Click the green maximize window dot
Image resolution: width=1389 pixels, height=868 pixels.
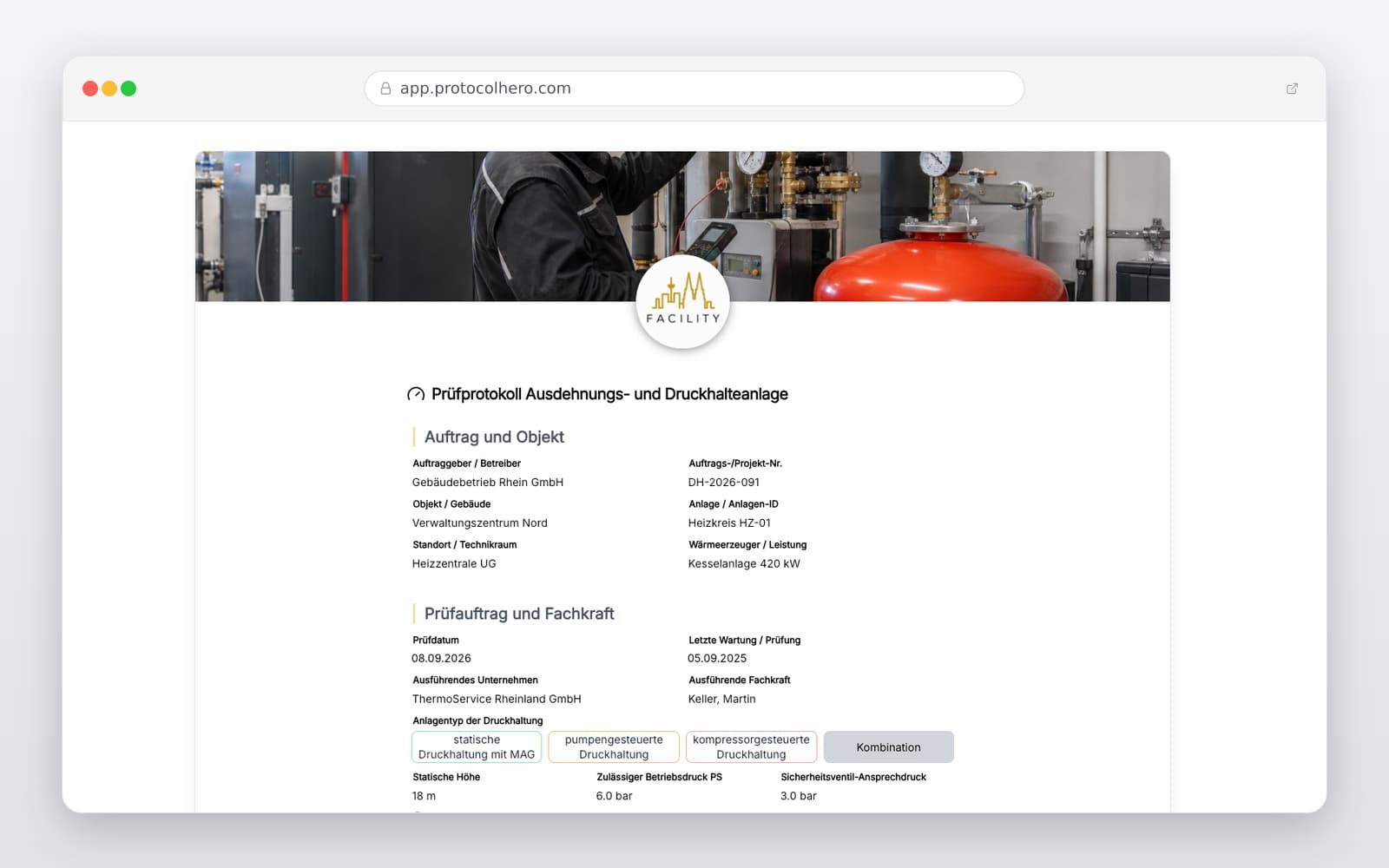coord(128,89)
